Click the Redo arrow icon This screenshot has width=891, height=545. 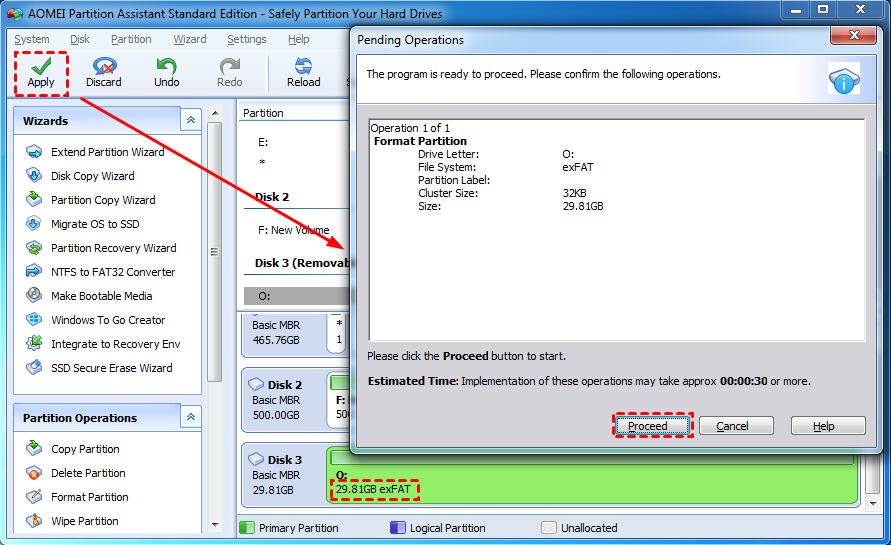click(230, 66)
